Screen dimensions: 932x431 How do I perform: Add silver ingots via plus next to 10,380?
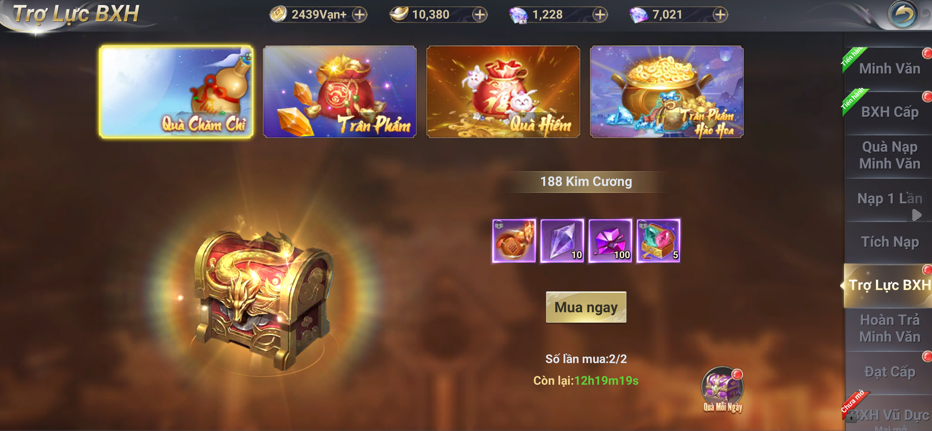tap(480, 15)
